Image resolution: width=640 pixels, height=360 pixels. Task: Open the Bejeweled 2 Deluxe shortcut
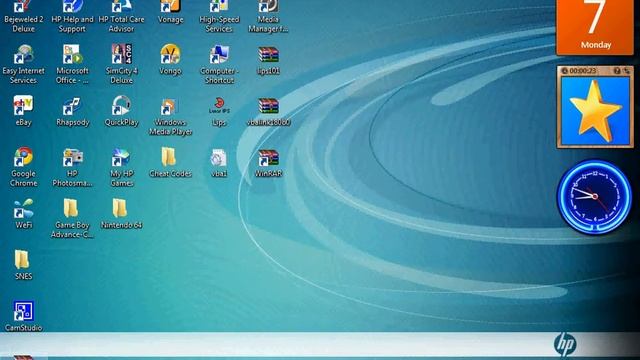tap(23, 16)
